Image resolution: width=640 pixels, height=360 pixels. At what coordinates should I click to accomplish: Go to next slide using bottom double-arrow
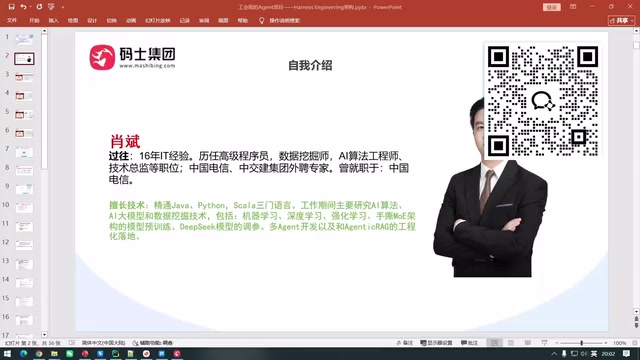tap(636, 325)
